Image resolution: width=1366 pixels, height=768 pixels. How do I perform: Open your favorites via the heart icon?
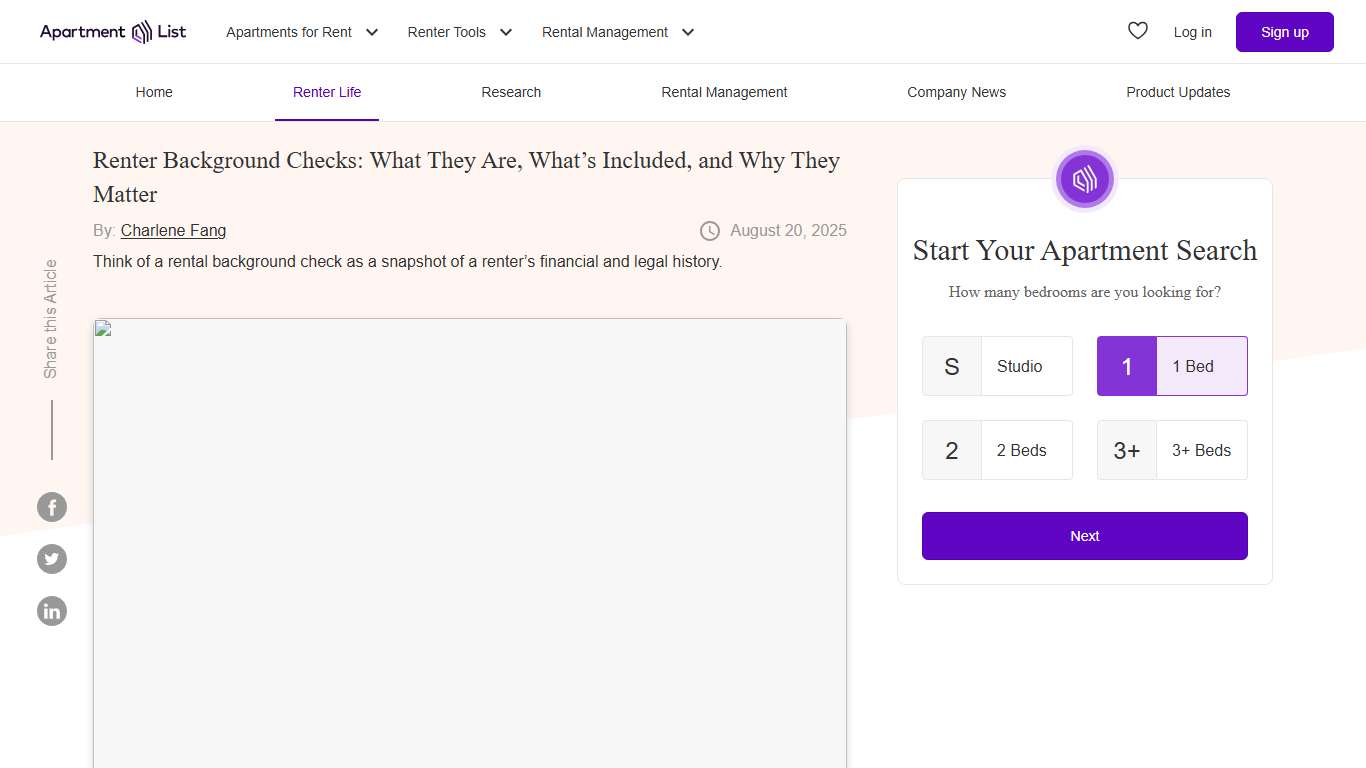[1137, 31]
